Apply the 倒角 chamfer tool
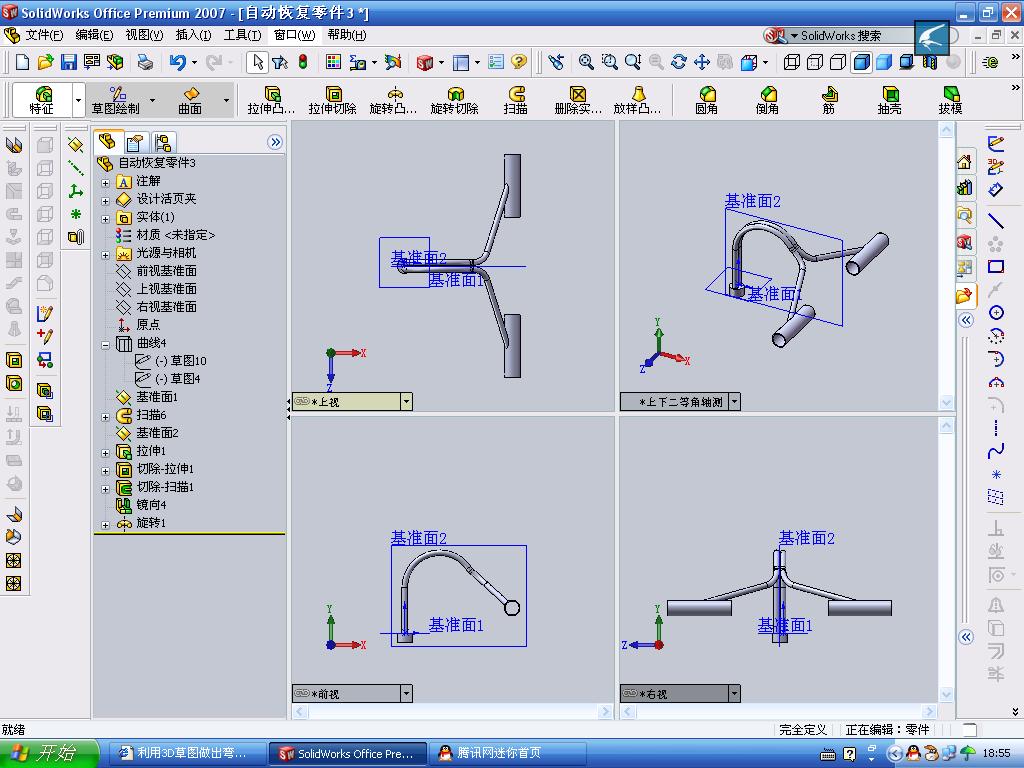 point(767,101)
